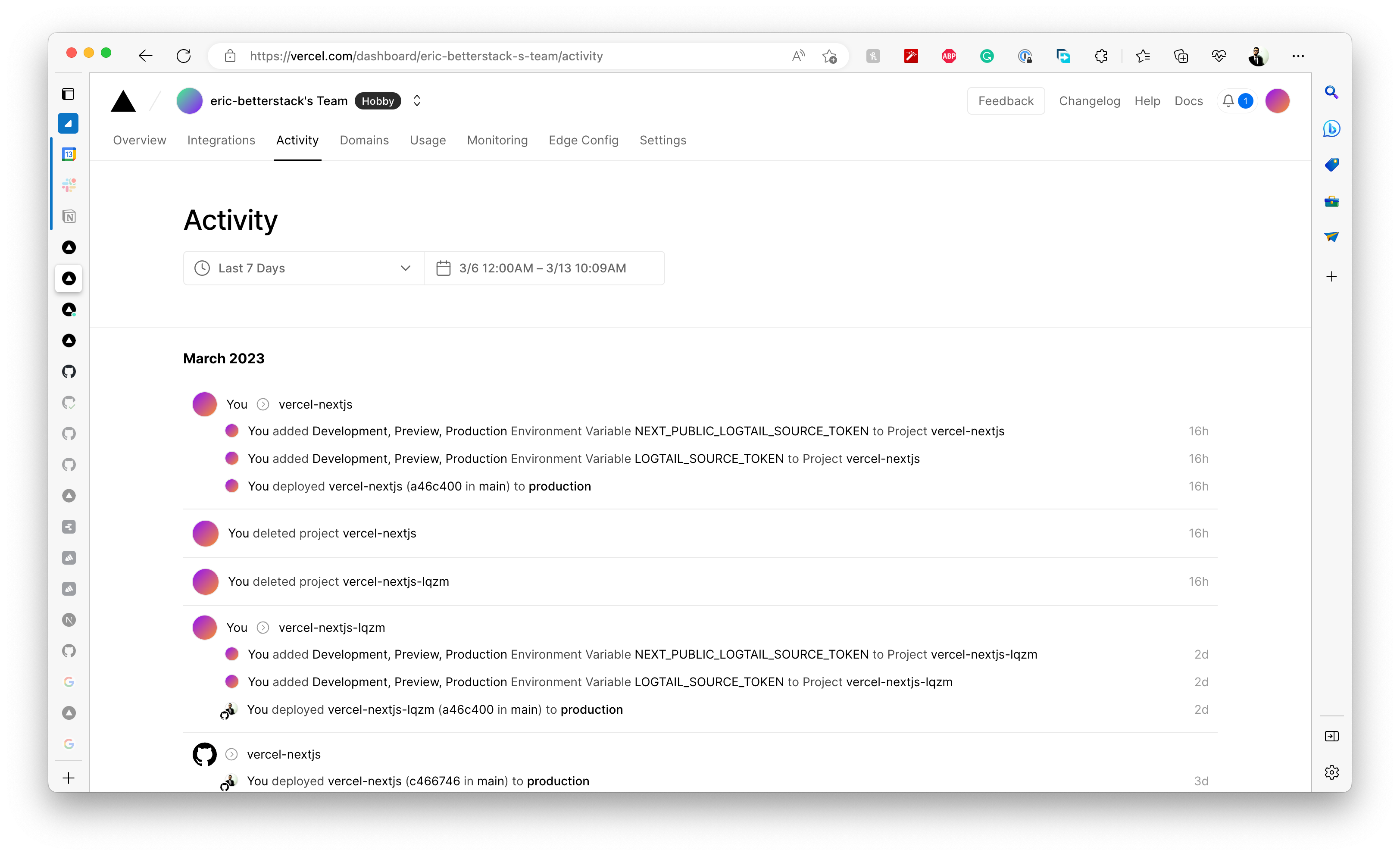Open the Integrations tab
The image size is (1400, 856).
tap(221, 141)
